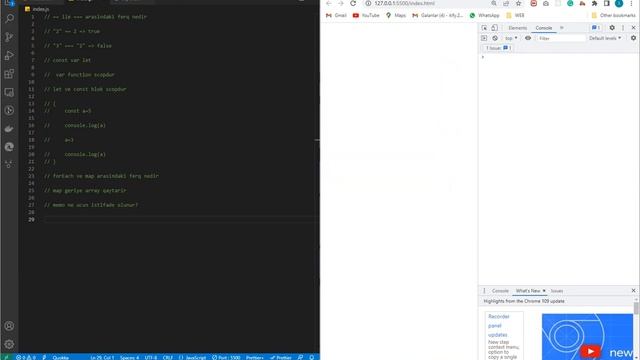Screen dimensions: 640x360
Task: Change indentation via Spaces: 4
Action: pyautogui.click(x=129, y=357)
